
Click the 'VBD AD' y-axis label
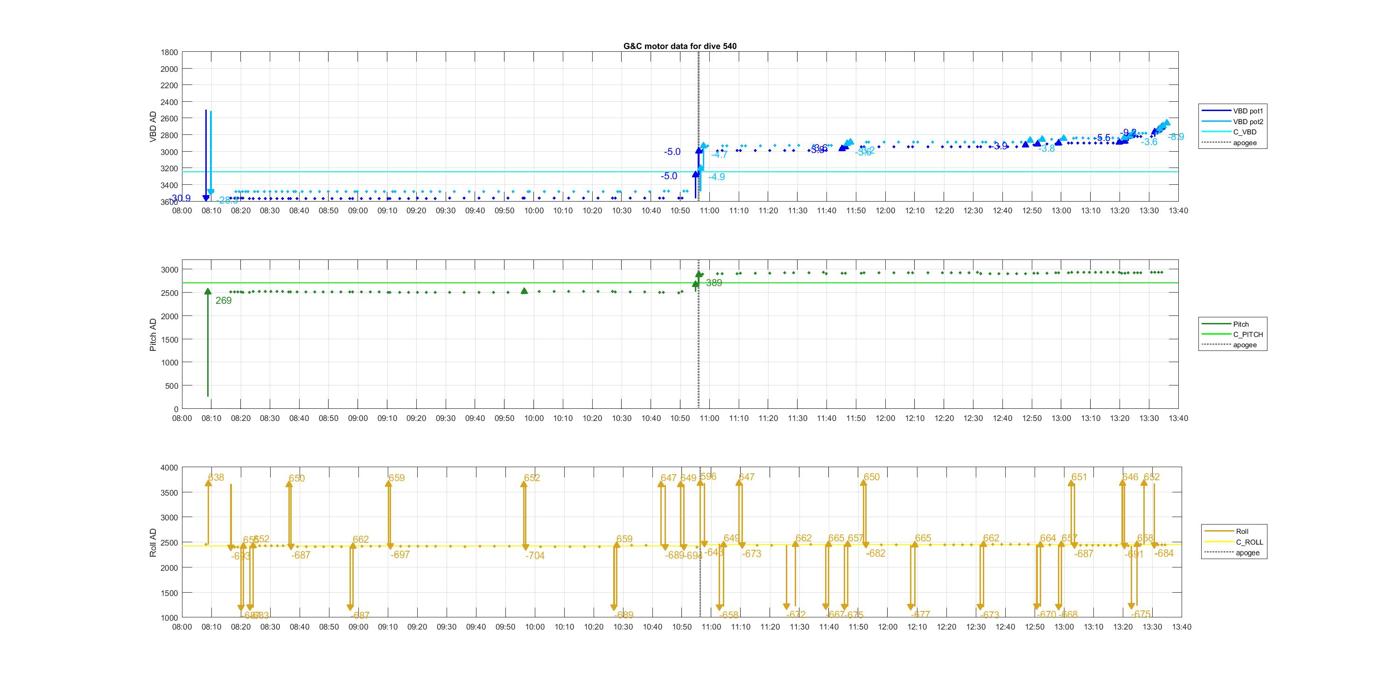(153, 127)
